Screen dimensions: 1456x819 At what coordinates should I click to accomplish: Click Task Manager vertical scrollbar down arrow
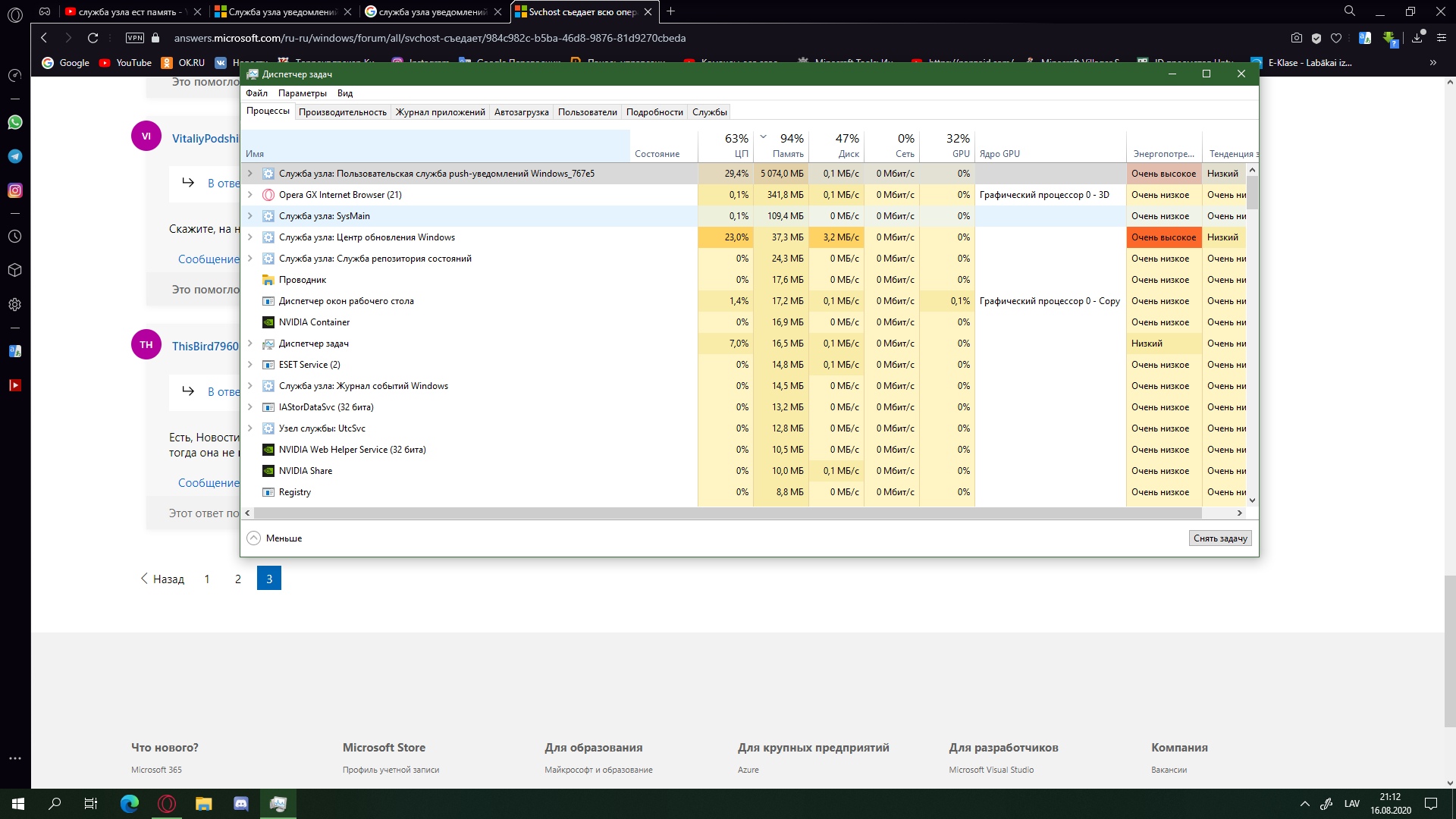point(1252,500)
